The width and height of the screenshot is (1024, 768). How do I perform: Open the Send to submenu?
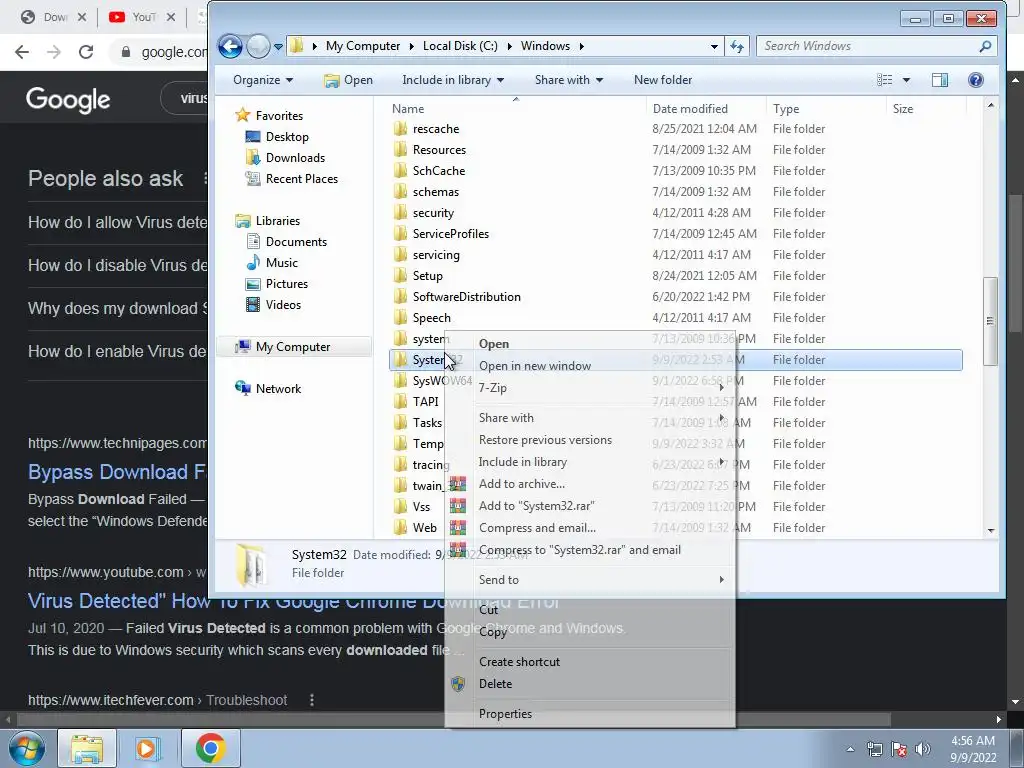589,580
